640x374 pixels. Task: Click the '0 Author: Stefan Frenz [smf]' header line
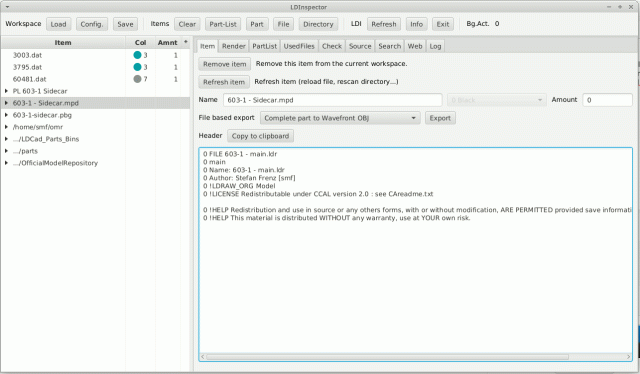(249, 178)
